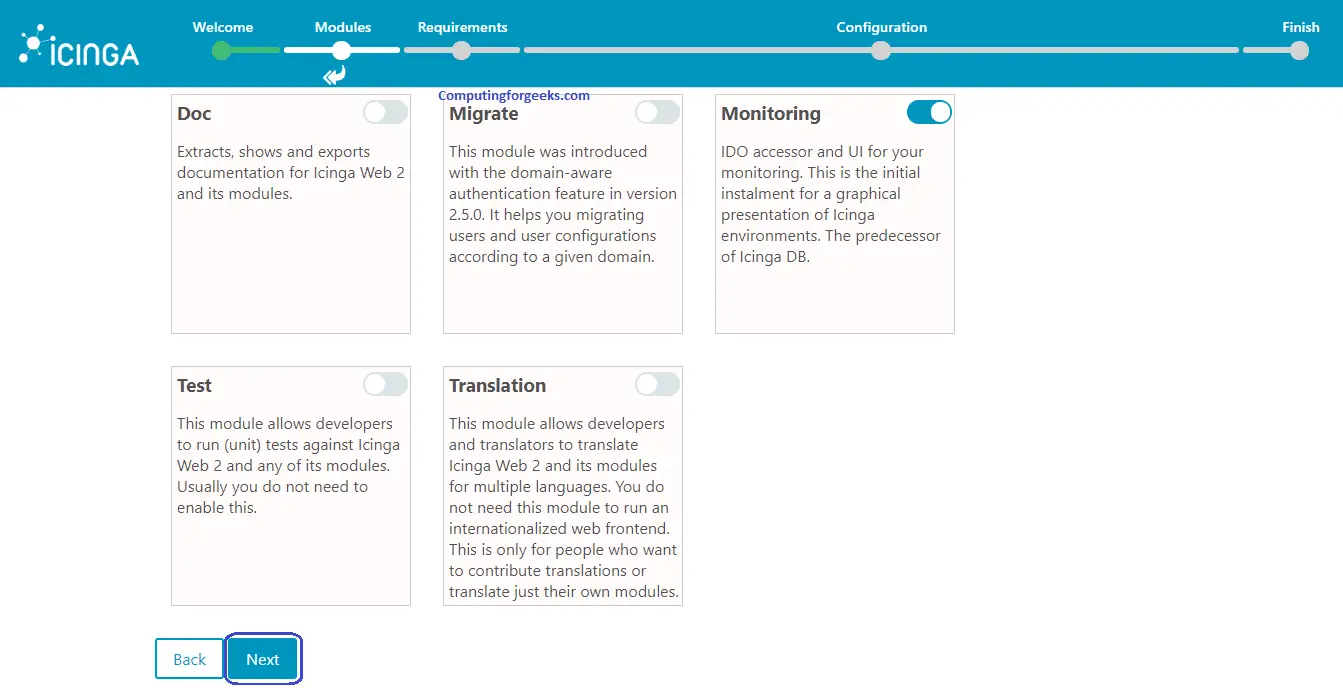The height and width of the screenshot is (695, 1343).
Task: Click the Modules step circle
Action: pos(342,50)
